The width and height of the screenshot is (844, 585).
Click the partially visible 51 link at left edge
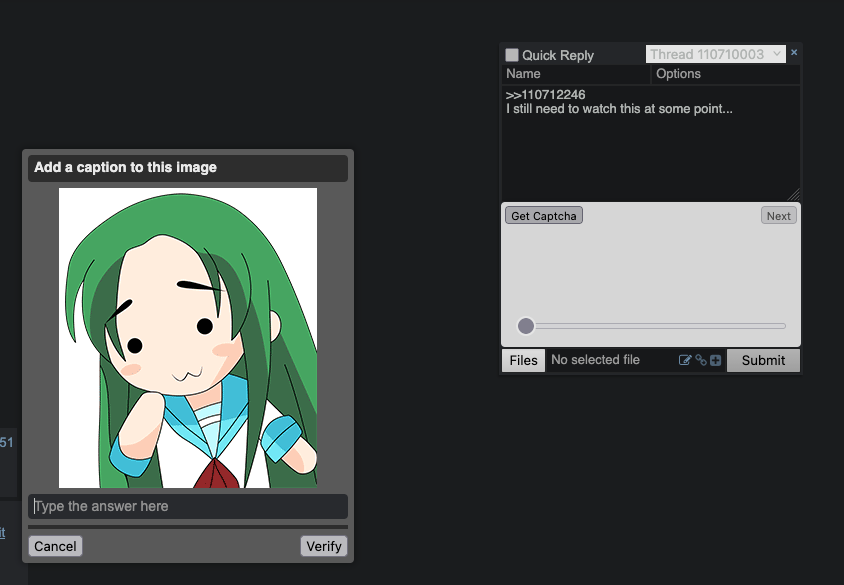point(6,442)
